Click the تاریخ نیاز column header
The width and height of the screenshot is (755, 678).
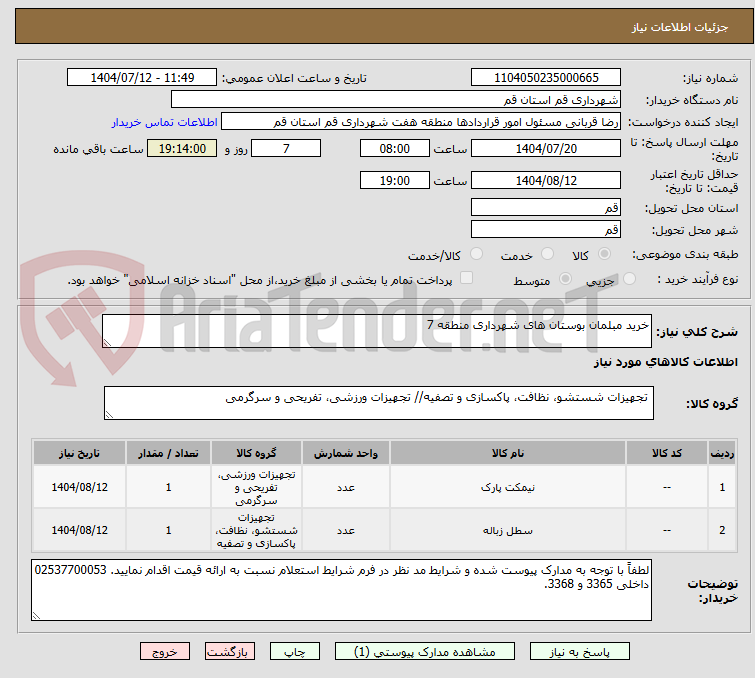[79, 453]
